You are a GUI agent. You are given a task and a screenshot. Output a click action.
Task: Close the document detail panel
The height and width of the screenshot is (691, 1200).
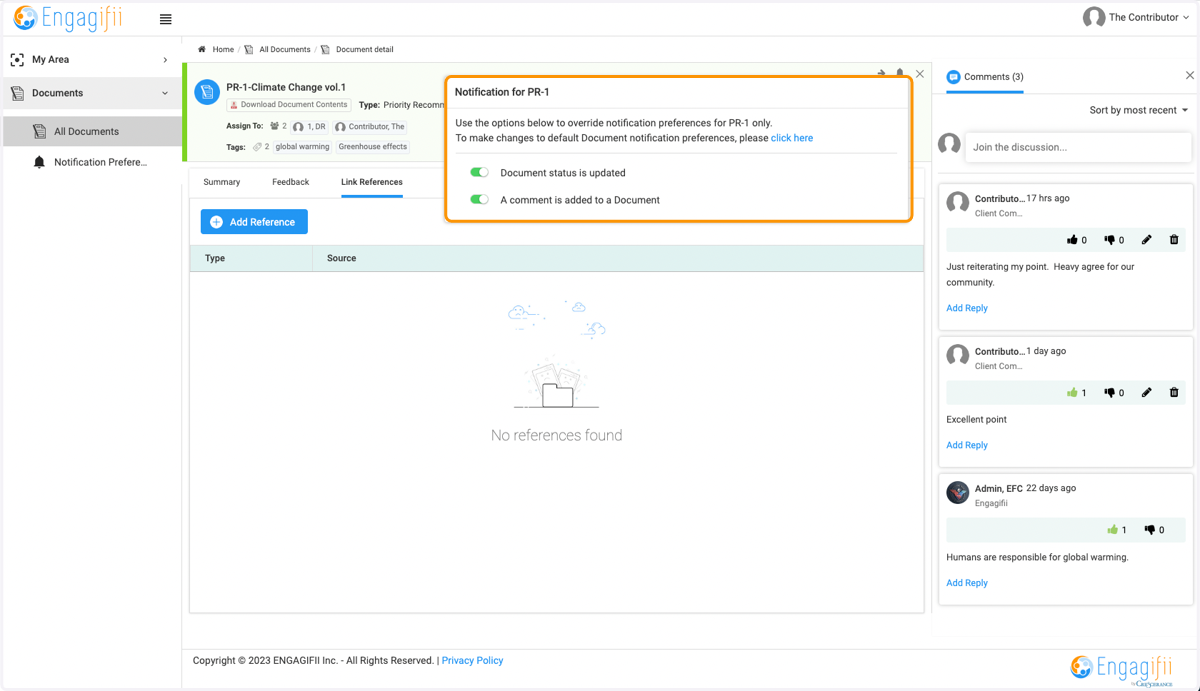(920, 74)
